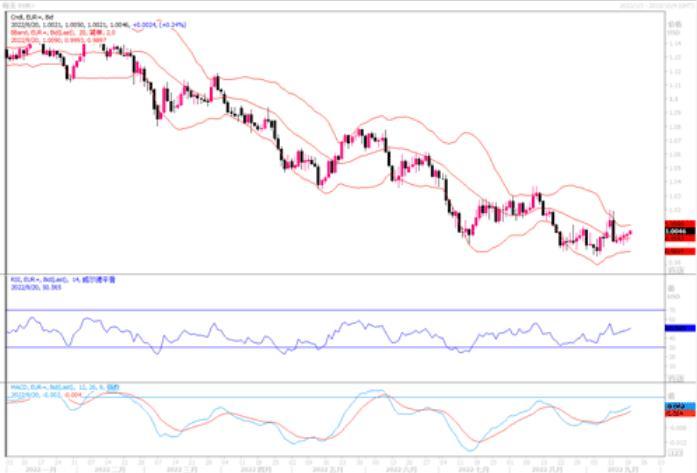Click the candlestick series title line at top
Image resolution: width=697 pixels, height=473 pixels.
tap(32, 17)
